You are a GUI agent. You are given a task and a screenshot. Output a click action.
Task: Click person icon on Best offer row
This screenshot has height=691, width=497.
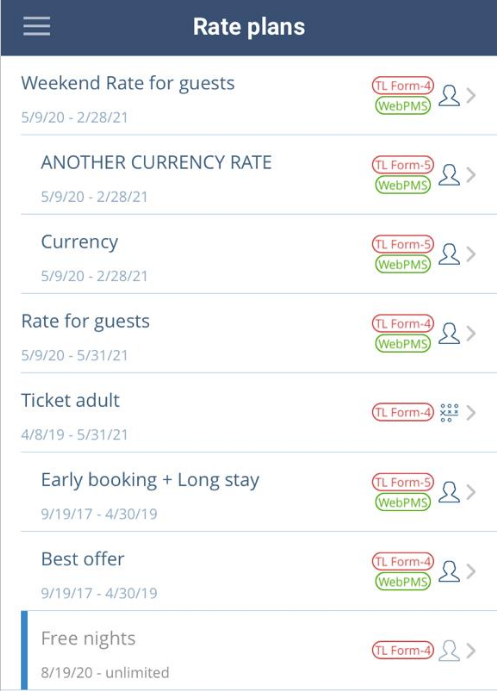pyautogui.click(x=449, y=572)
